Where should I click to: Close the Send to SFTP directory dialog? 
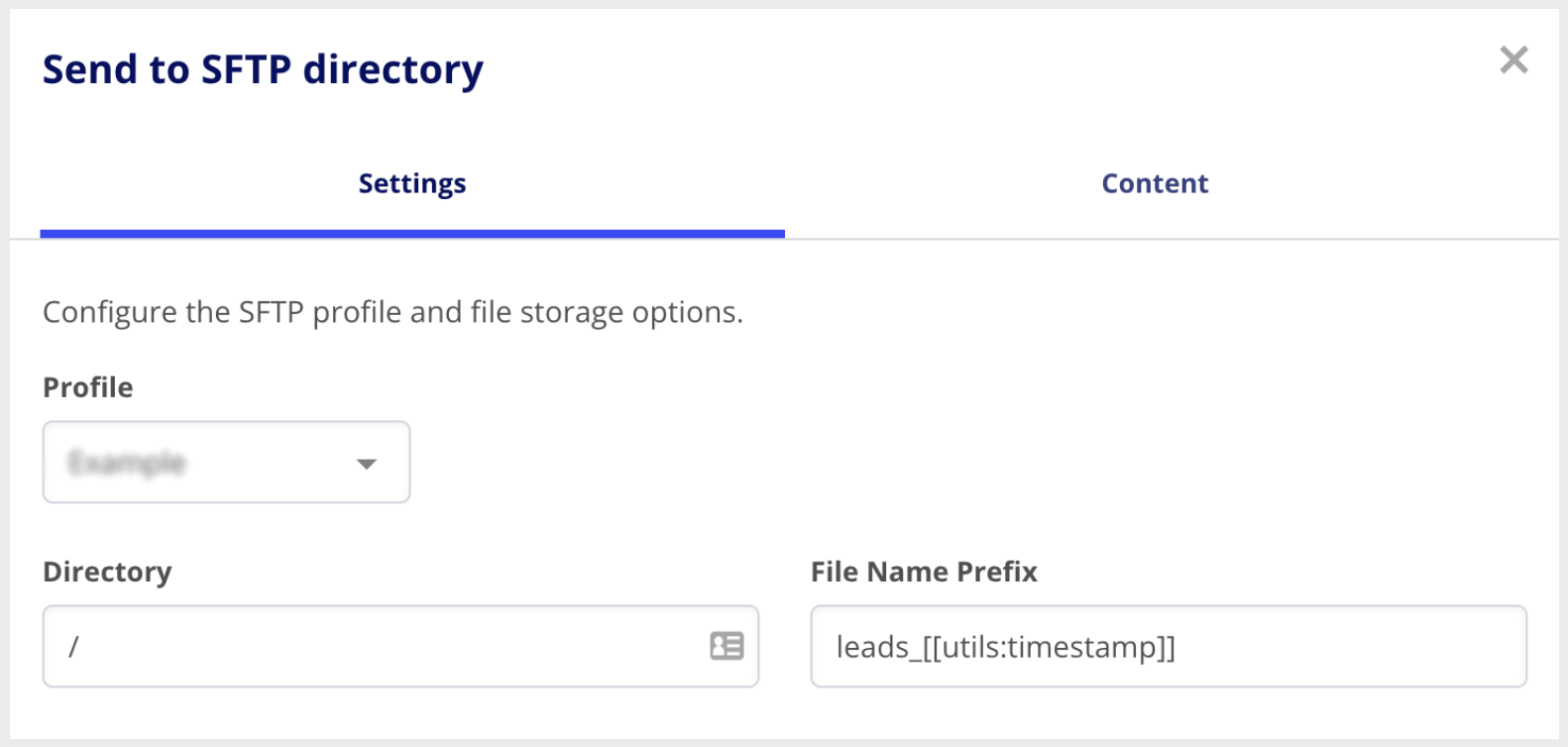1513,60
